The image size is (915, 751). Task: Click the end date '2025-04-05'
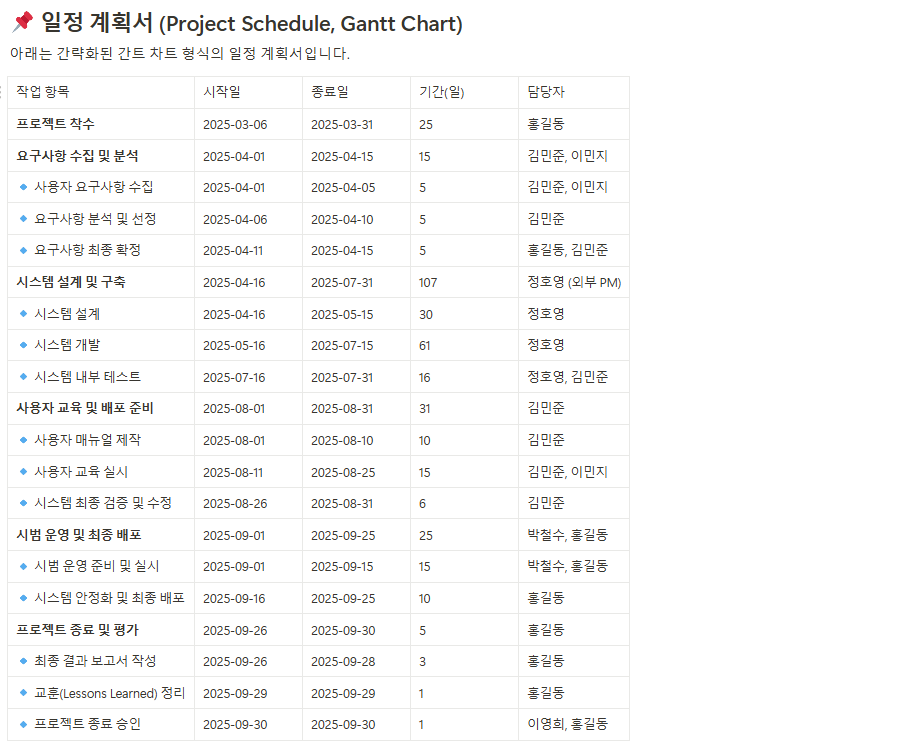pyautogui.click(x=343, y=188)
